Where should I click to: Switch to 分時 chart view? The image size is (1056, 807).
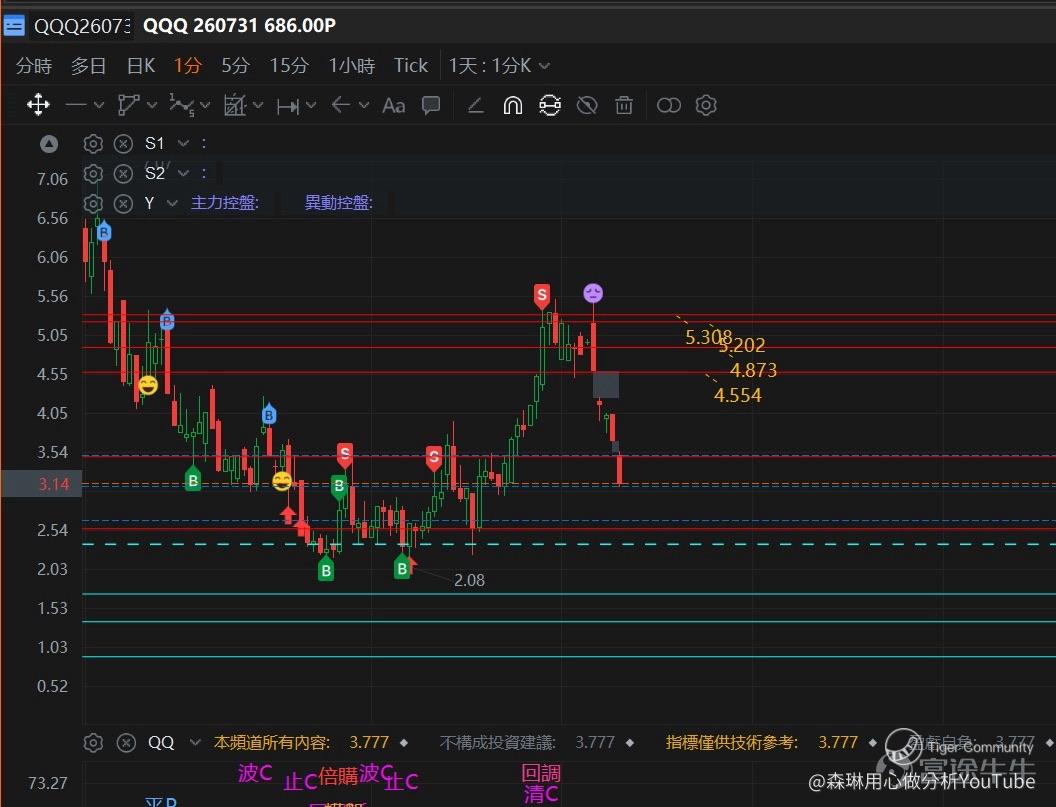pyautogui.click(x=34, y=65)
